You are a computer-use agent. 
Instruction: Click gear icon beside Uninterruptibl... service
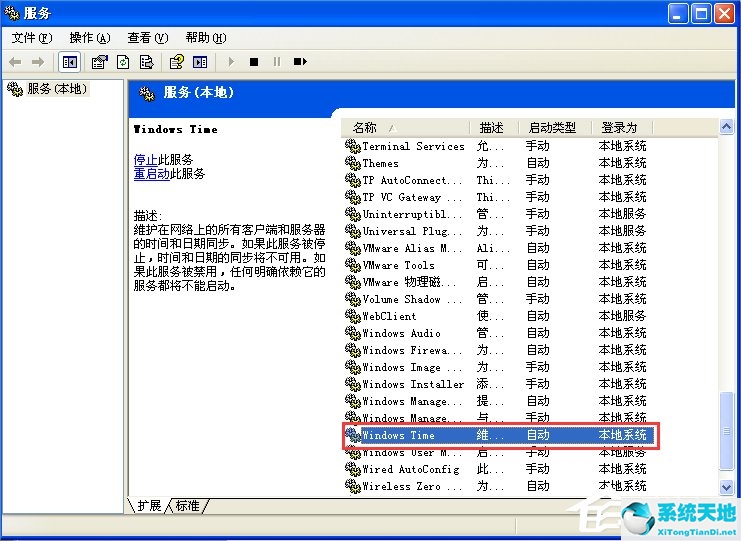tap(353, 214)
